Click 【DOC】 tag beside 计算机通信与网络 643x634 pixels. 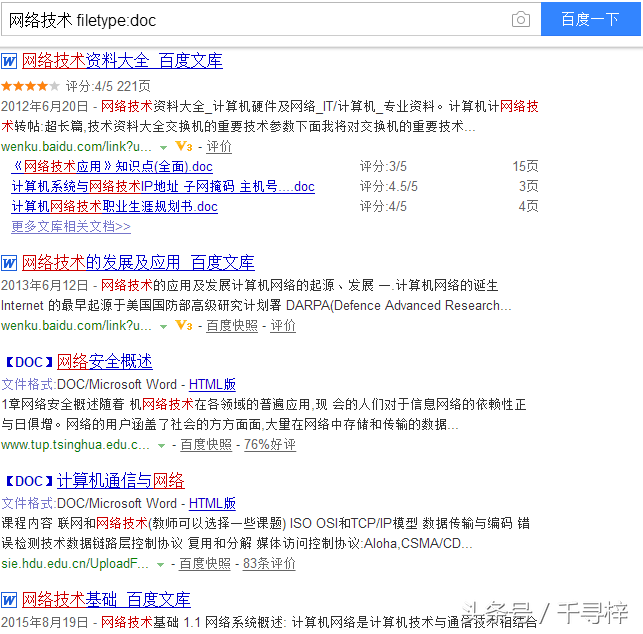coord(30,481)
